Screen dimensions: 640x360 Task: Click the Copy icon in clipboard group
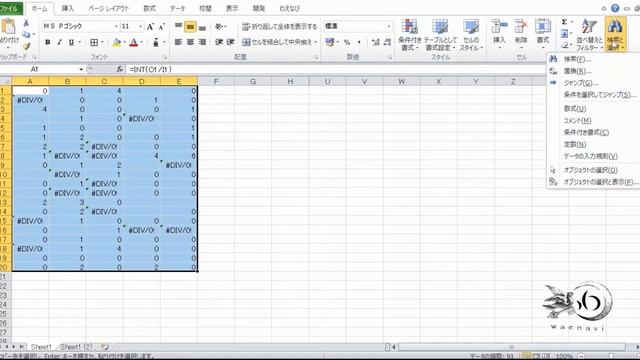(x=26, y=34)
